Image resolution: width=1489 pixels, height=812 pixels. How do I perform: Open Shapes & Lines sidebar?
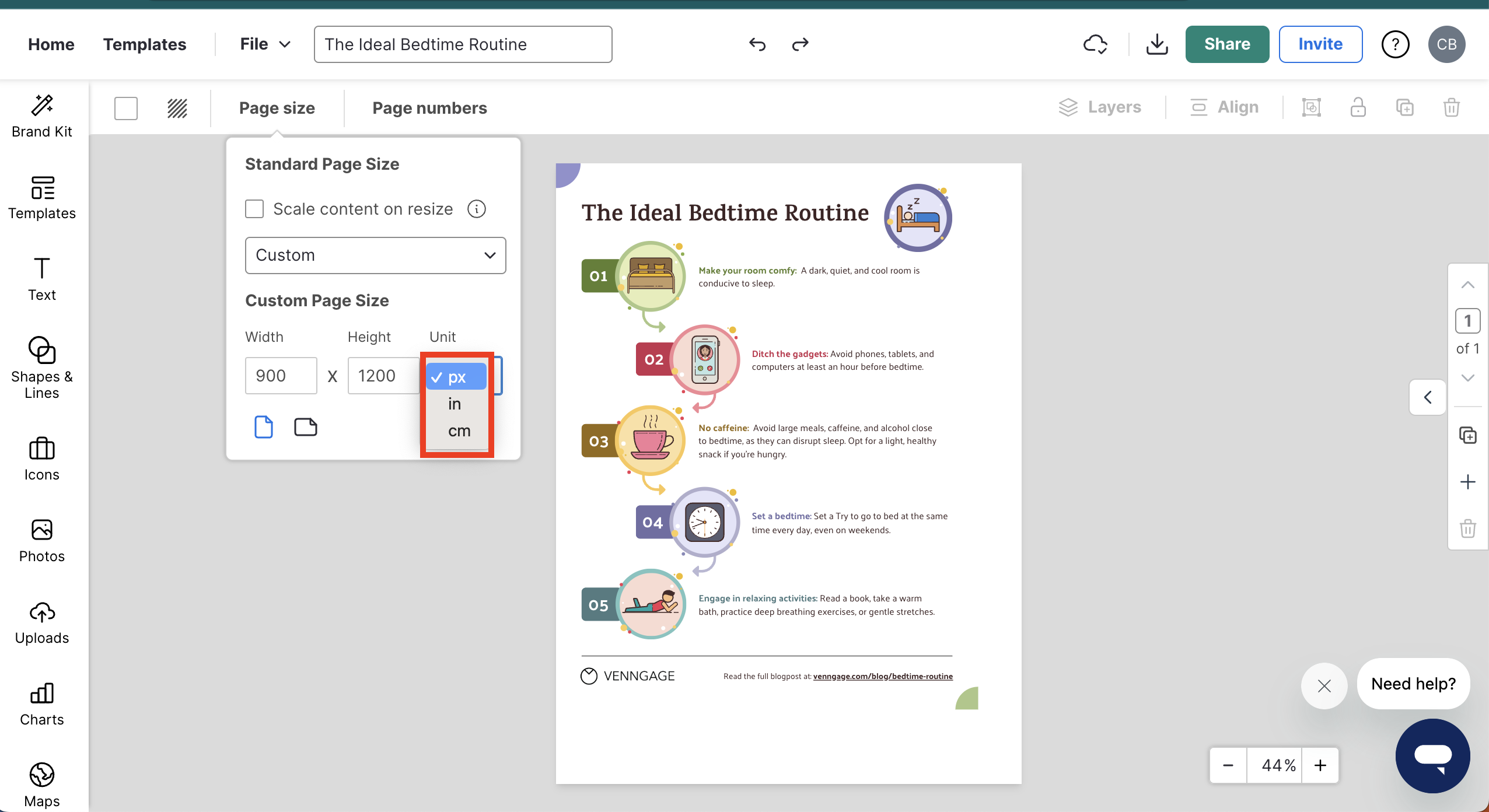click(42, 367)
